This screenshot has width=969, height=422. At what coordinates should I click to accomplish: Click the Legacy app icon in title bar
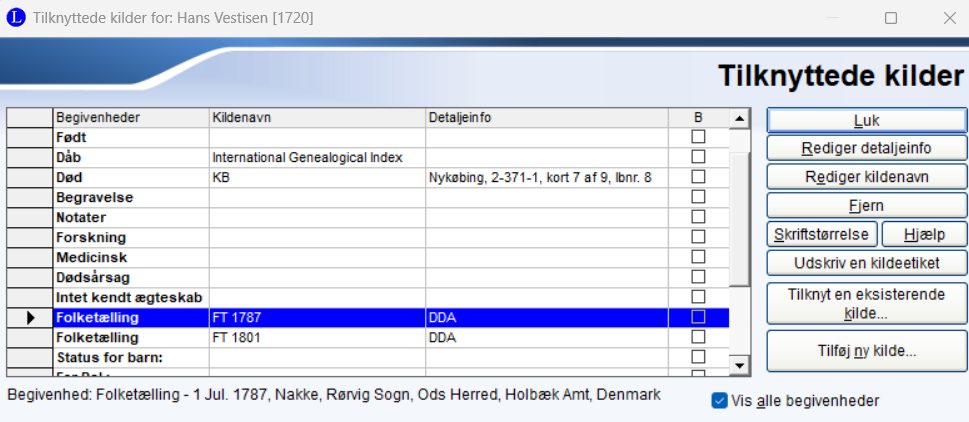(16, 18)
